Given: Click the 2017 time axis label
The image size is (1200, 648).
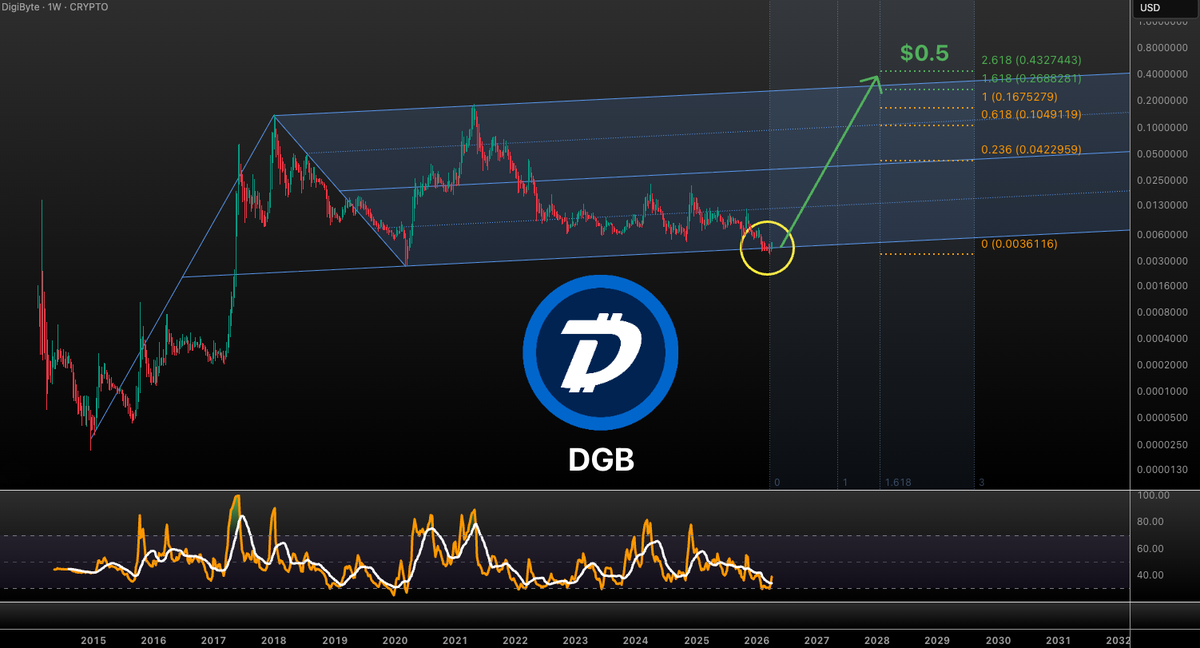Looking at the screenshot, I should click(213, 639).
